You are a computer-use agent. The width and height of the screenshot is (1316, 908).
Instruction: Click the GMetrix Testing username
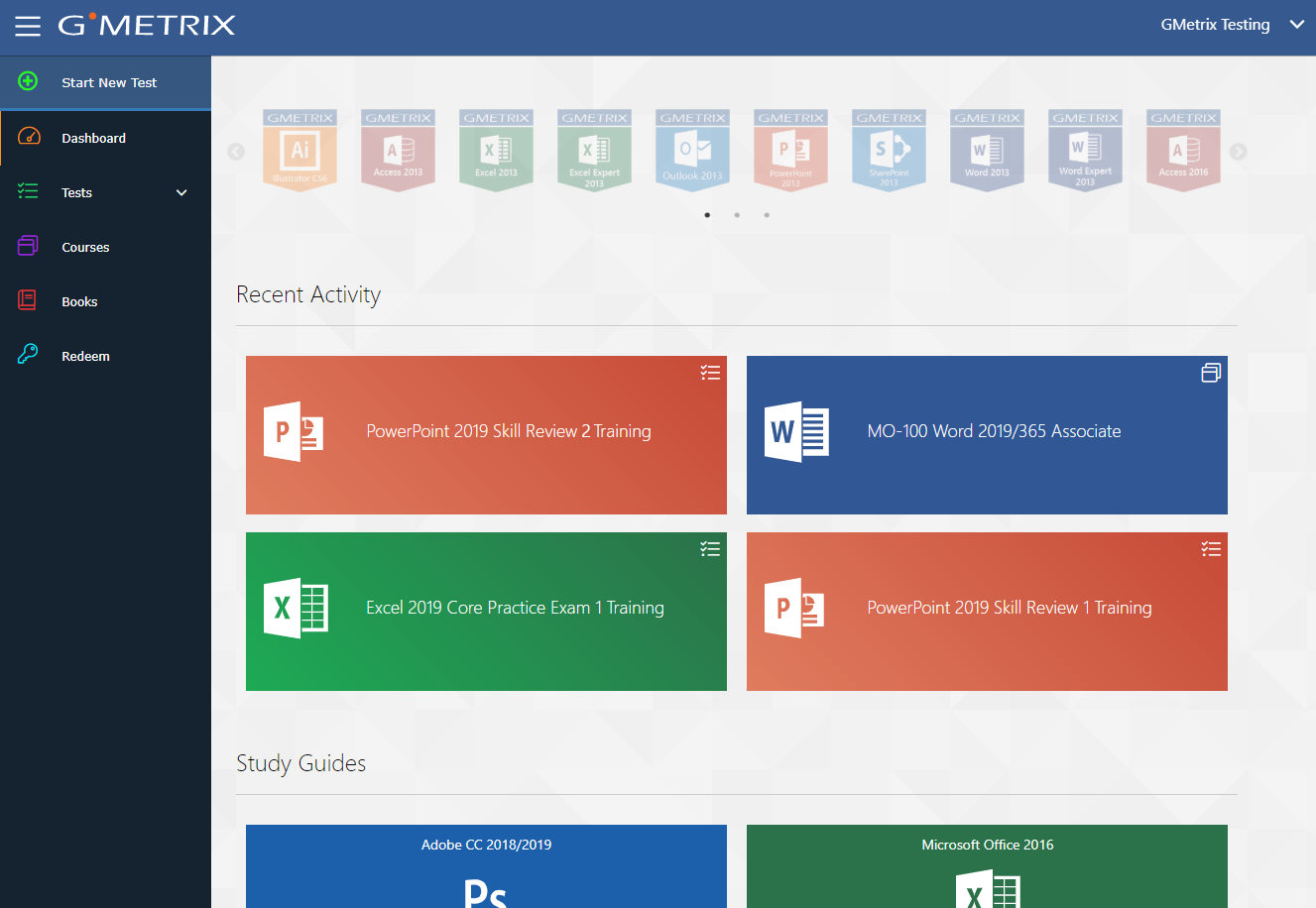coord(1215,25)
